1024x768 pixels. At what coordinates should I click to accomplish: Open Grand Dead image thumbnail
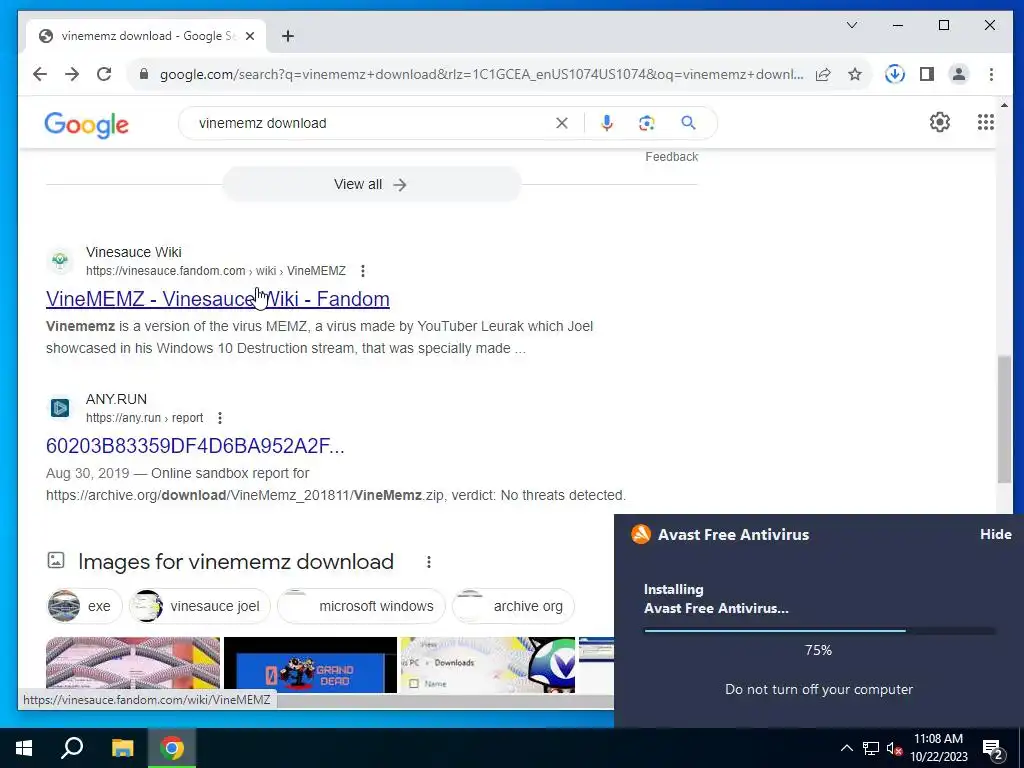(x=310, y=665)
